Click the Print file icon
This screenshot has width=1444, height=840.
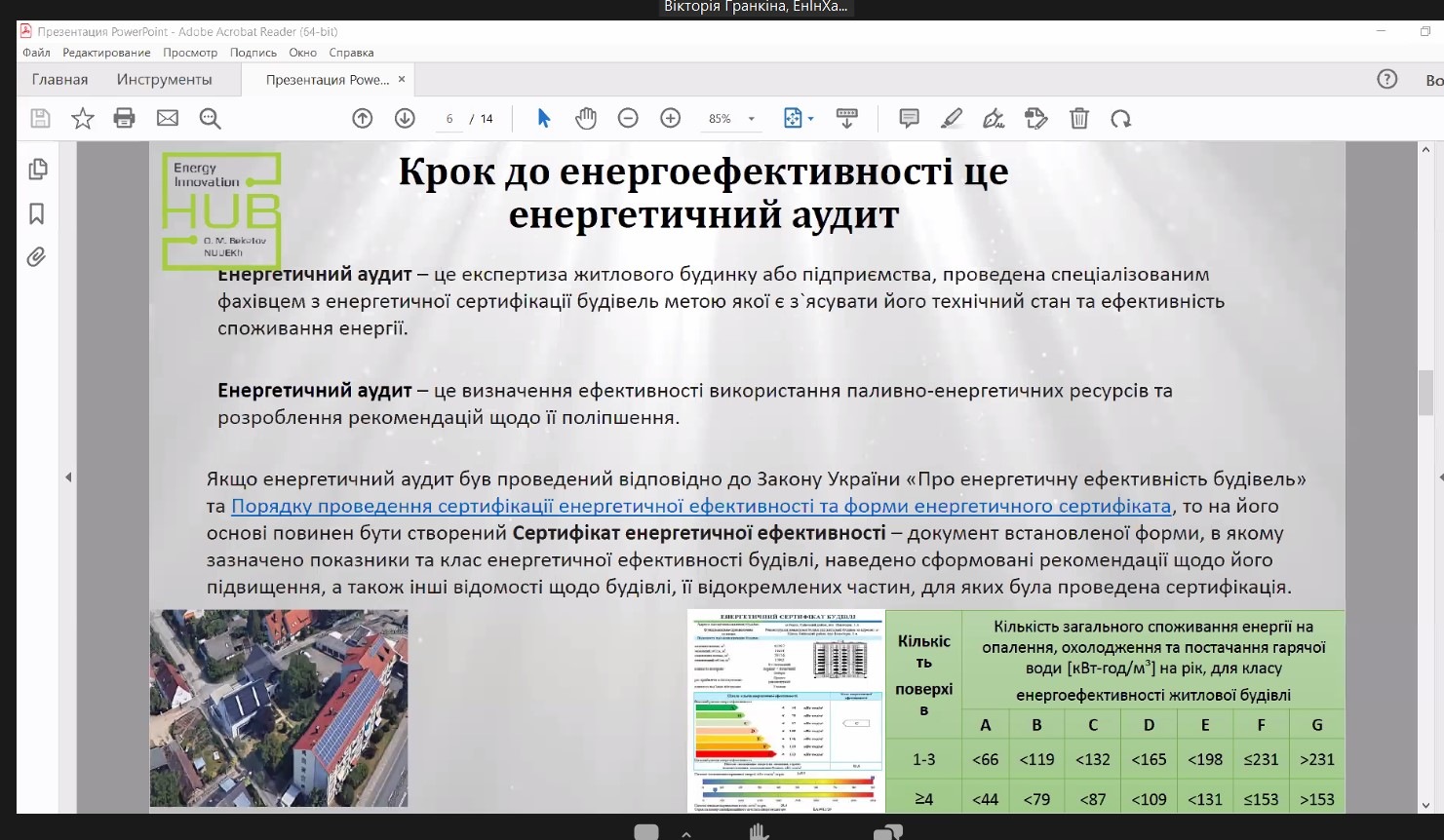pos(125,119)
